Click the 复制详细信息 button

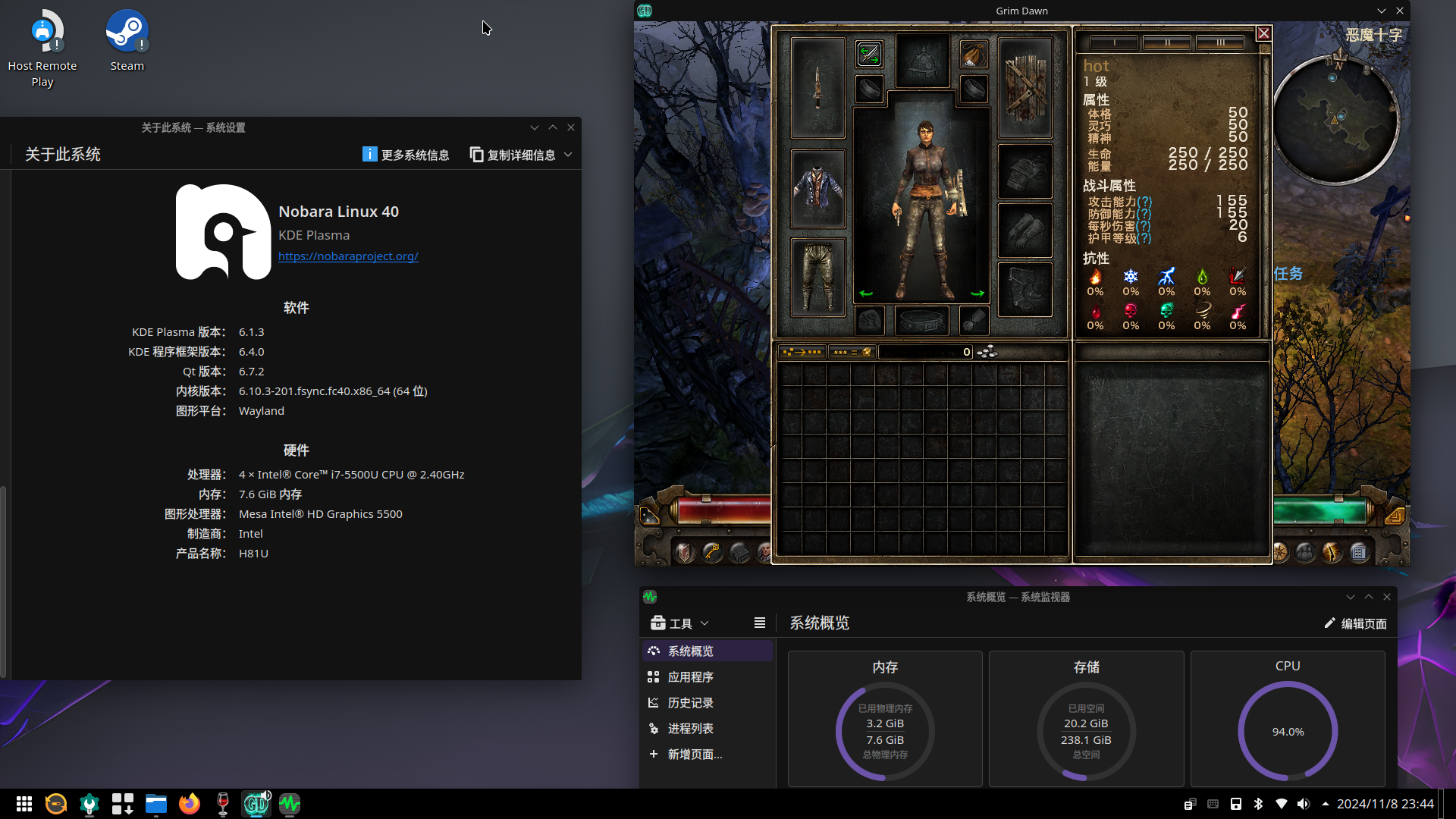pos(513,155)
